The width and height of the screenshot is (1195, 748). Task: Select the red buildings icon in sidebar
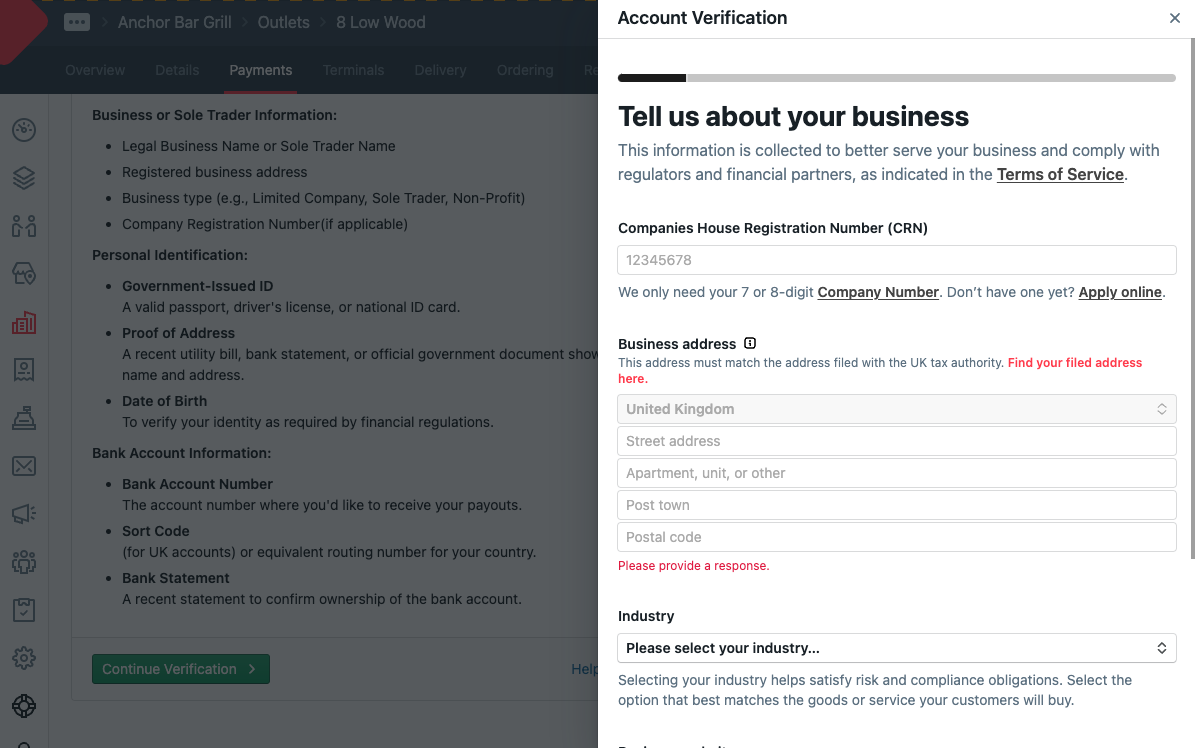24,322
